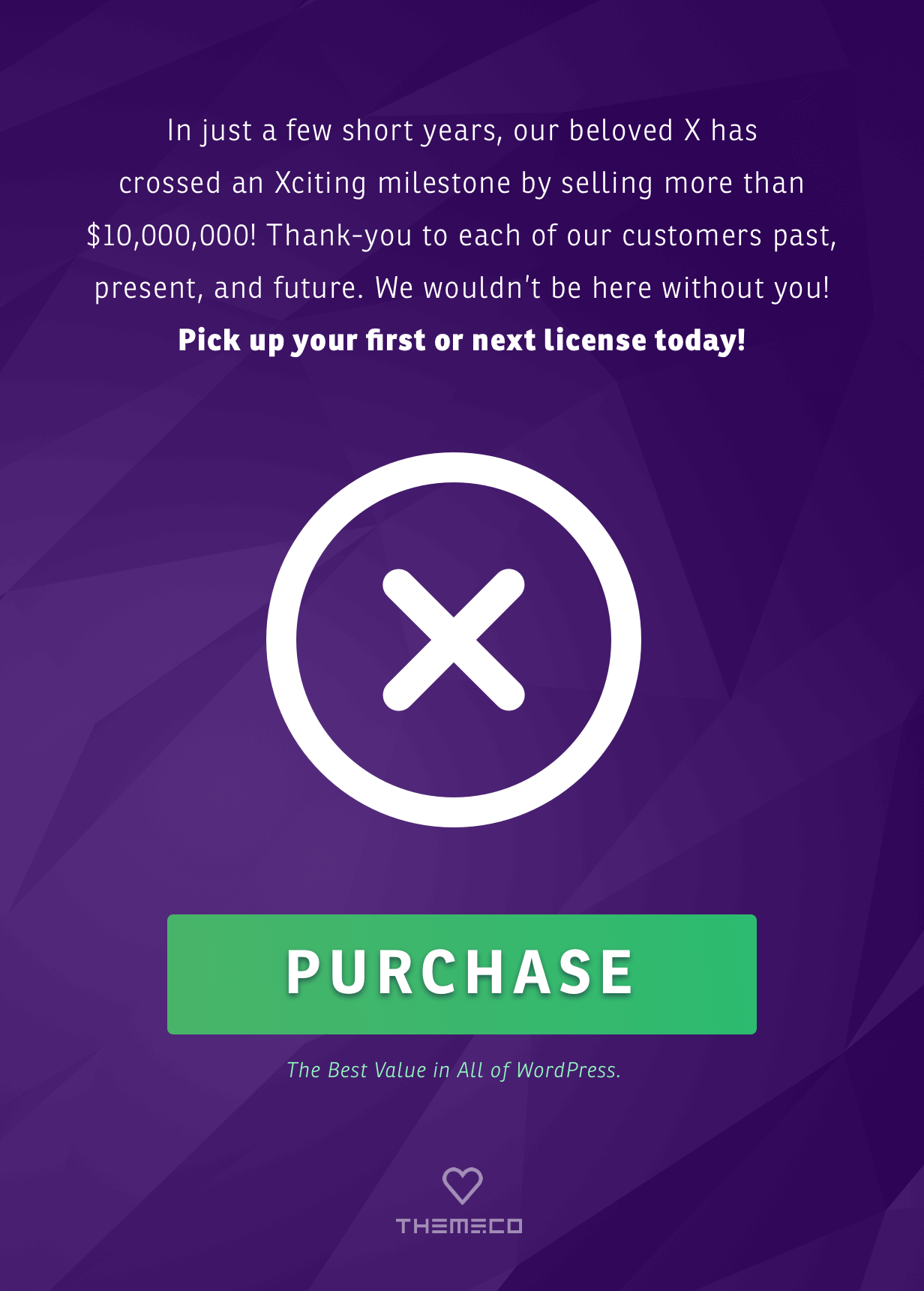Viewport: 924px width, 1291px height.
Task: Click the X inside the circular emblem
Action: [453, 638]
